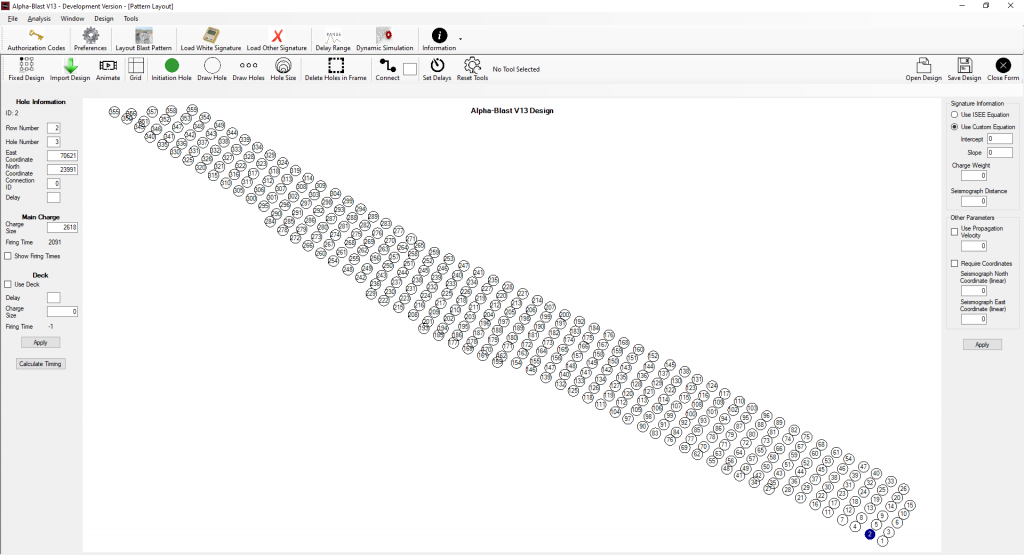Select Use Custom Equation radio button

tap(954, 127)
